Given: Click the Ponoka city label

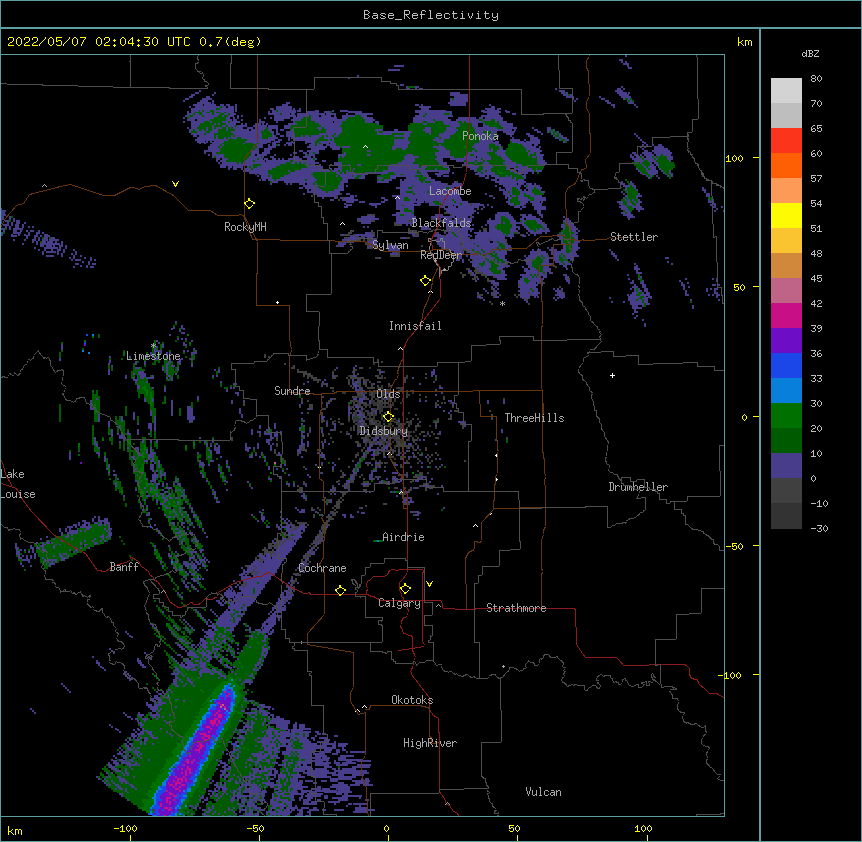Looking at the screenshot, I should pos(480,136).
